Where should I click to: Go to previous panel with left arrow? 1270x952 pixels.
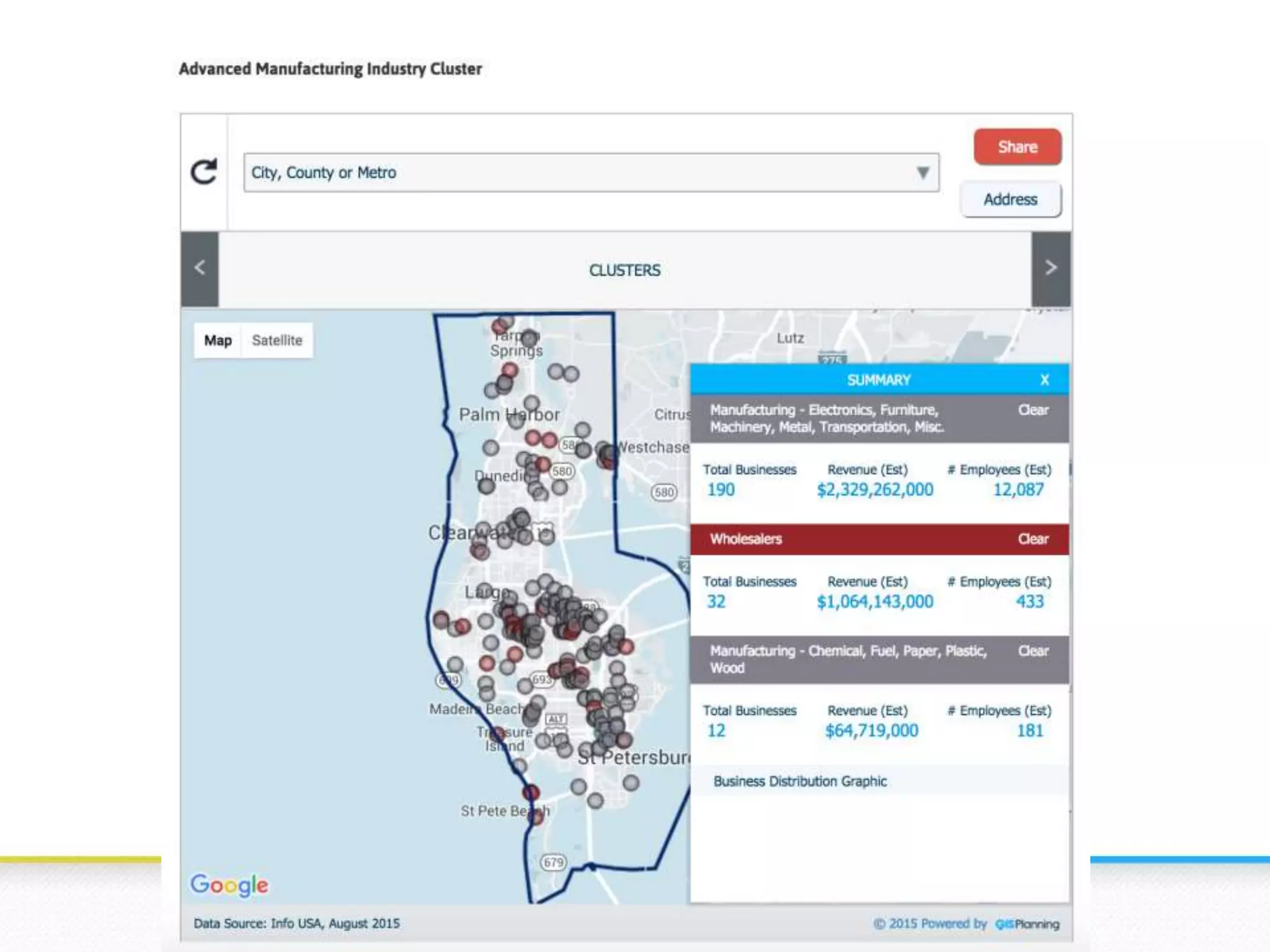[x=200, y=268]
